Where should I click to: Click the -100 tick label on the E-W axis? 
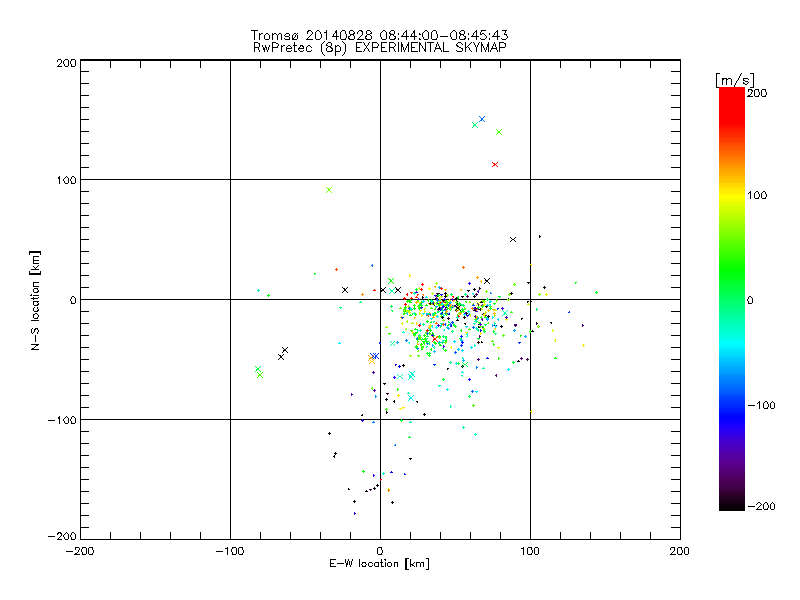coord(230,551)
